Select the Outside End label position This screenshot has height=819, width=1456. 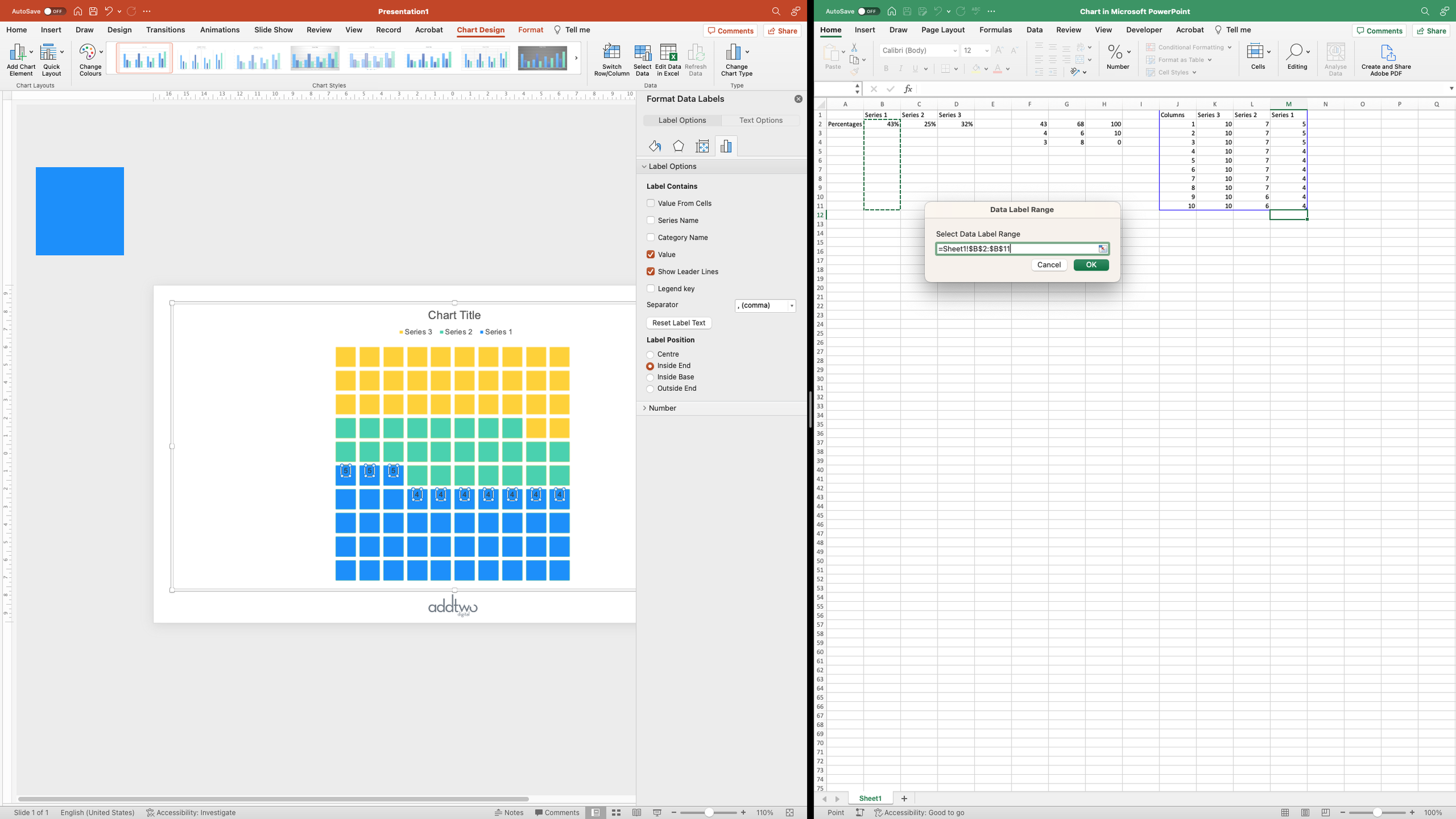(x=650, y=389)
